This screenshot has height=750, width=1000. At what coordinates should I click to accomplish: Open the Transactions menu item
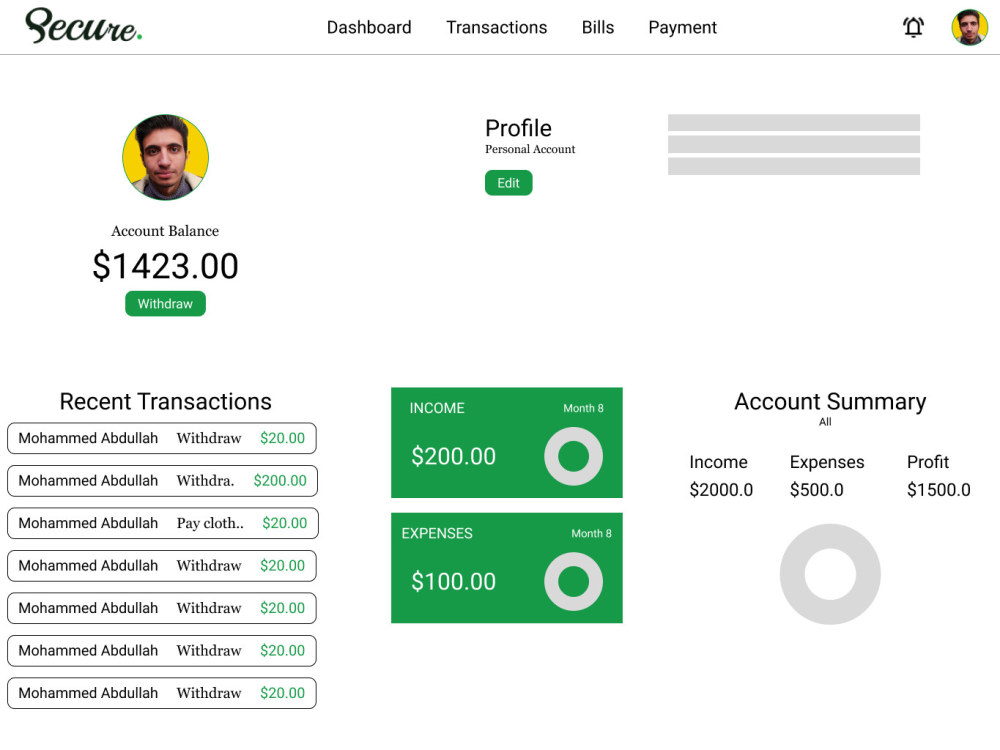point(496,27)
